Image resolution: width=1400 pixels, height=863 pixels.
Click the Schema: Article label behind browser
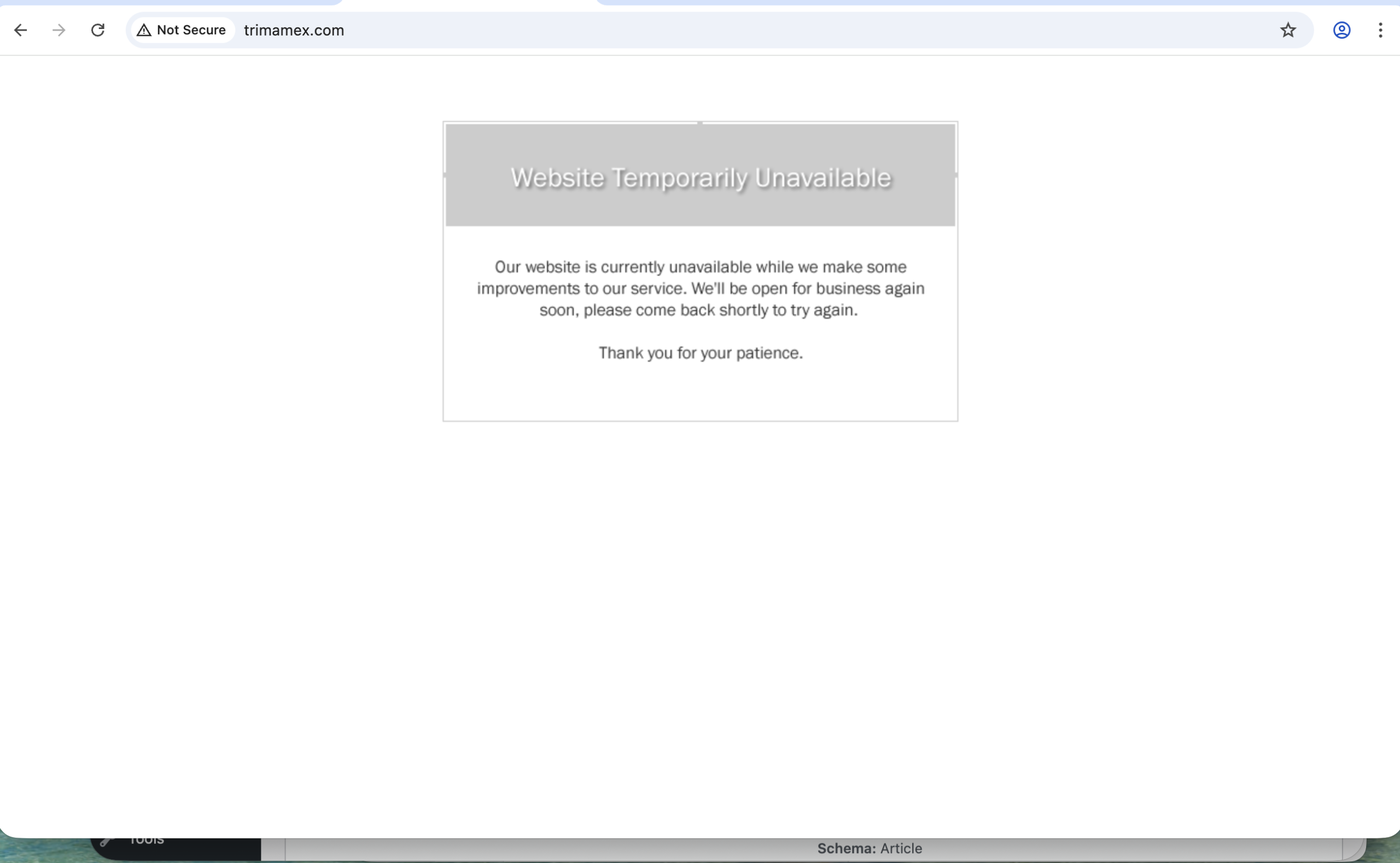pyautogui.click(x=869, y=849)
